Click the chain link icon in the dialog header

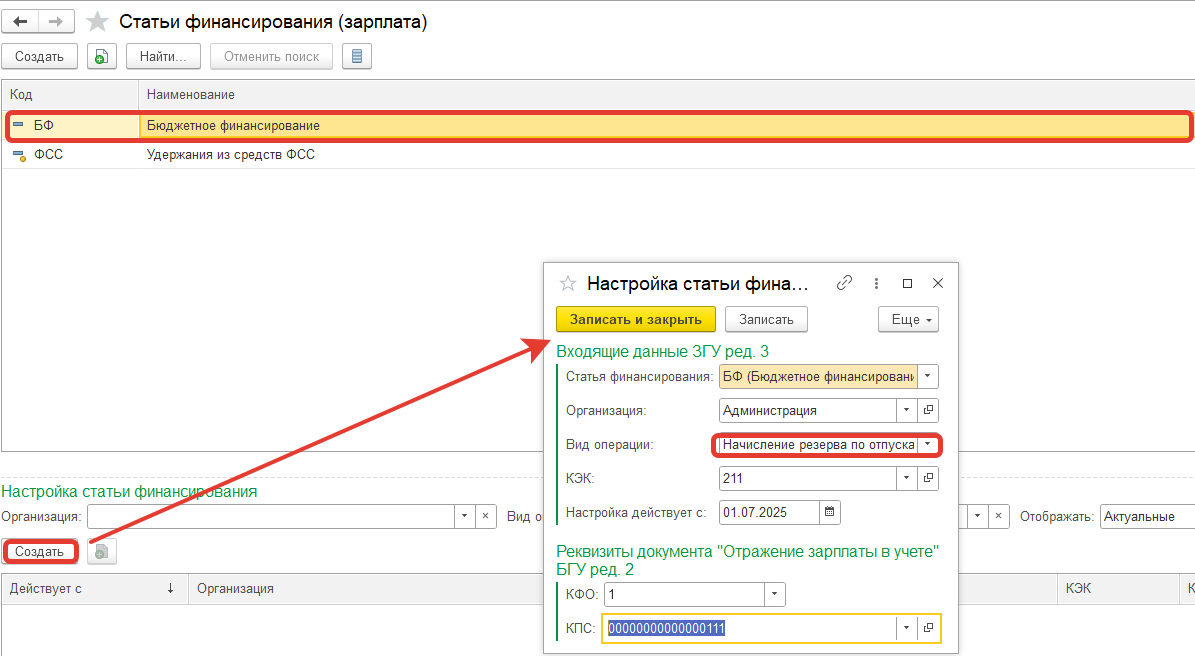click(844, 283)
